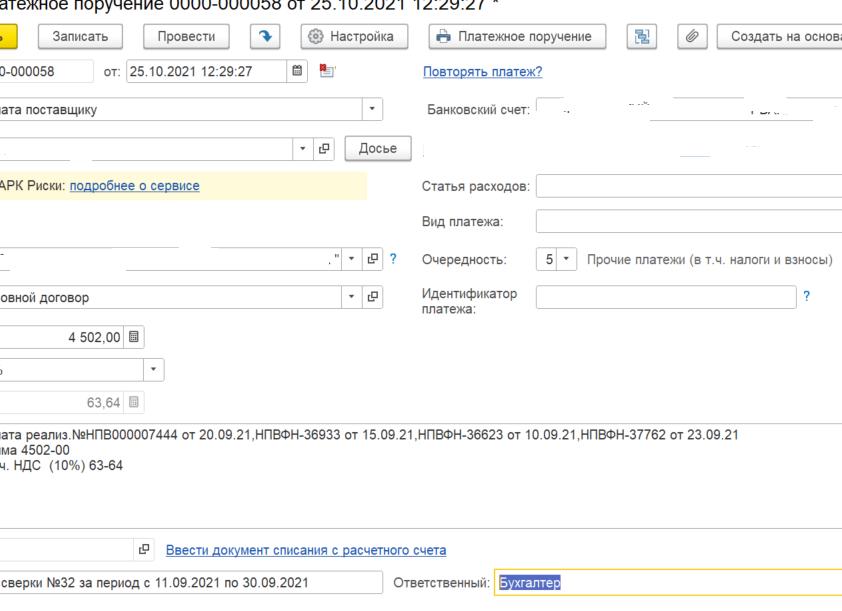Print via Платежное поручение button
Screen dimensions: 842x611
click(x=517, y=37)
